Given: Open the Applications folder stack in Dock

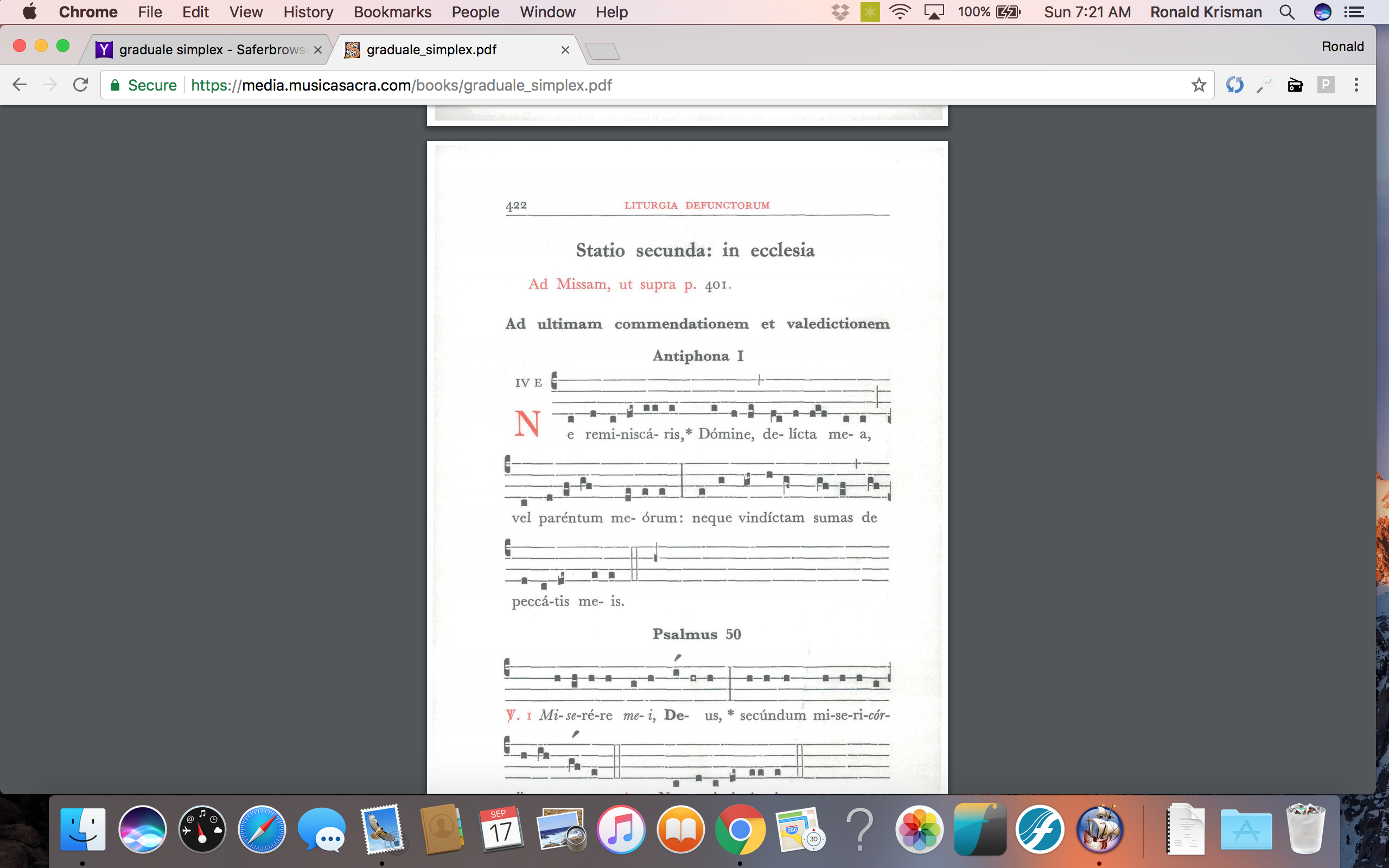Looking at the screenshot, I should (1246, 829).
